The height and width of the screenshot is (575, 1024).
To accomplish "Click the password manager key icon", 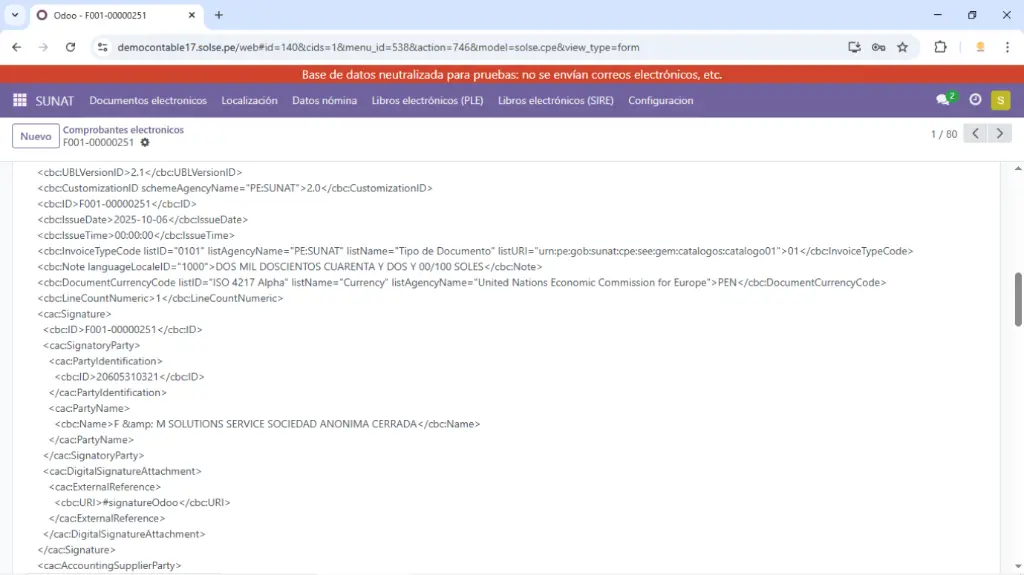I will (878, 47).
